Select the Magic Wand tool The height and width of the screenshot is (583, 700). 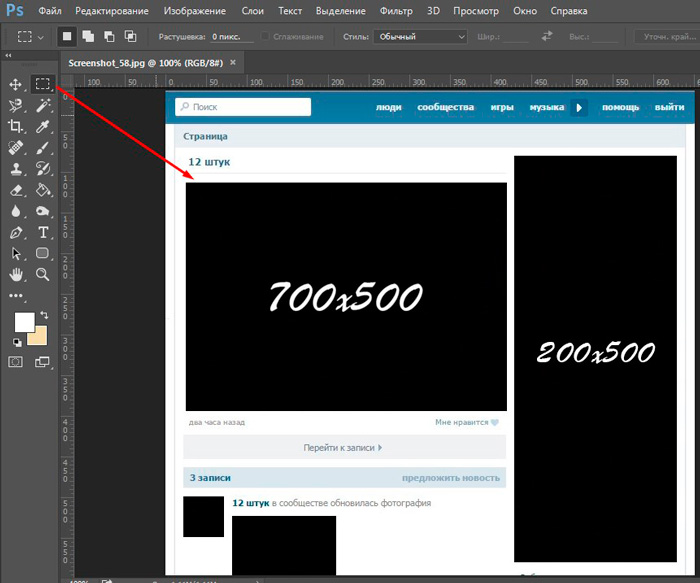click(43, 106)
